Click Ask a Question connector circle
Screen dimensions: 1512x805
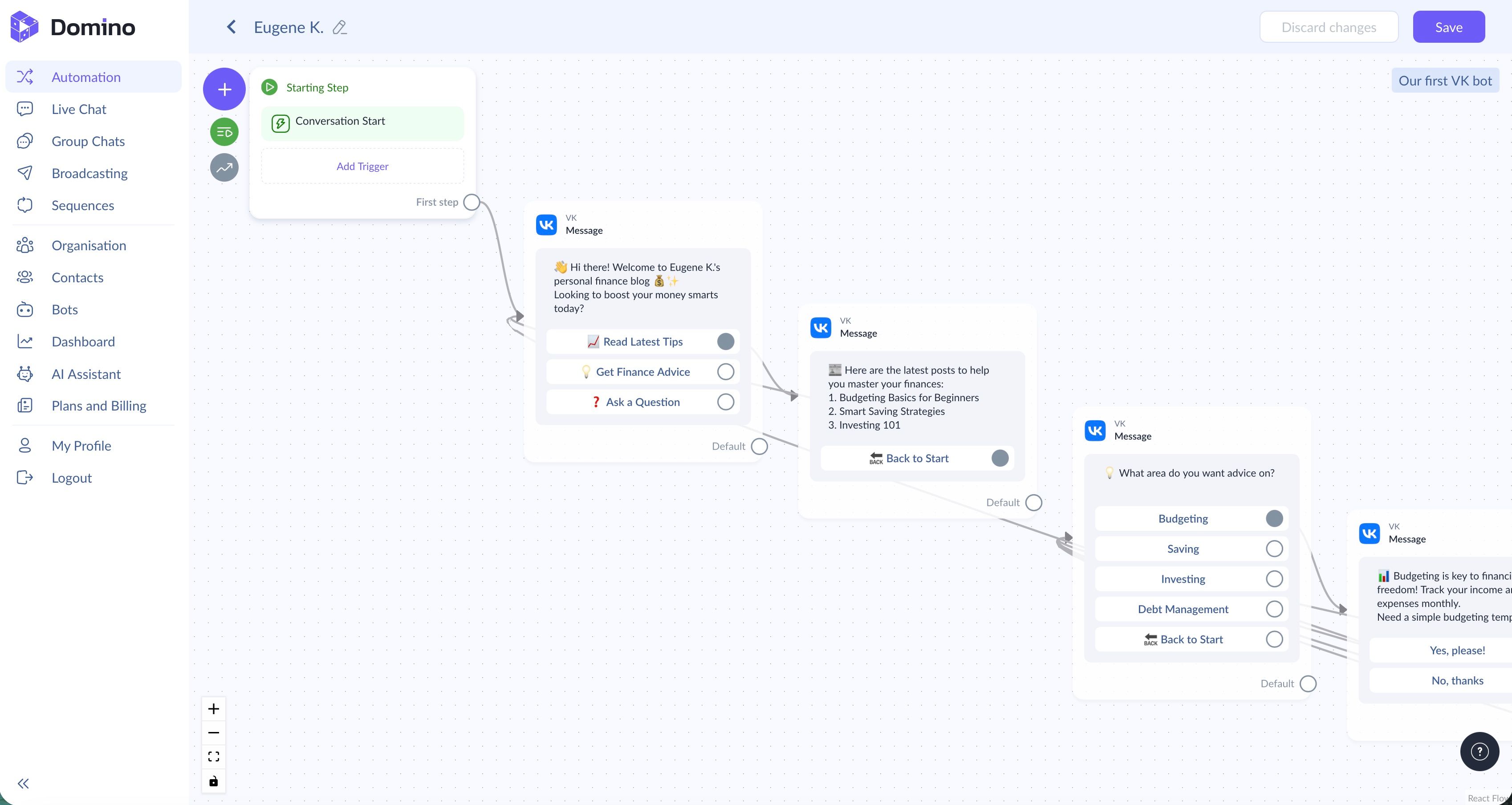pyautogui.click(x=725, y=402)
